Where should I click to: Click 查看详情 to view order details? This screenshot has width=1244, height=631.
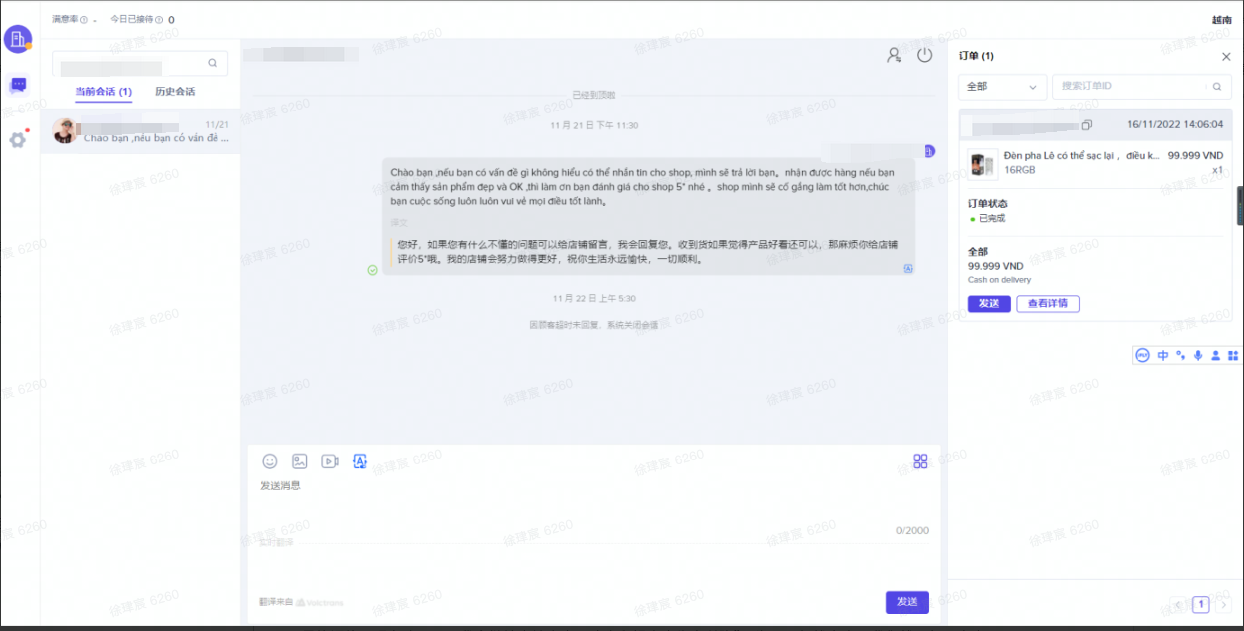[x=1047, y=304]
